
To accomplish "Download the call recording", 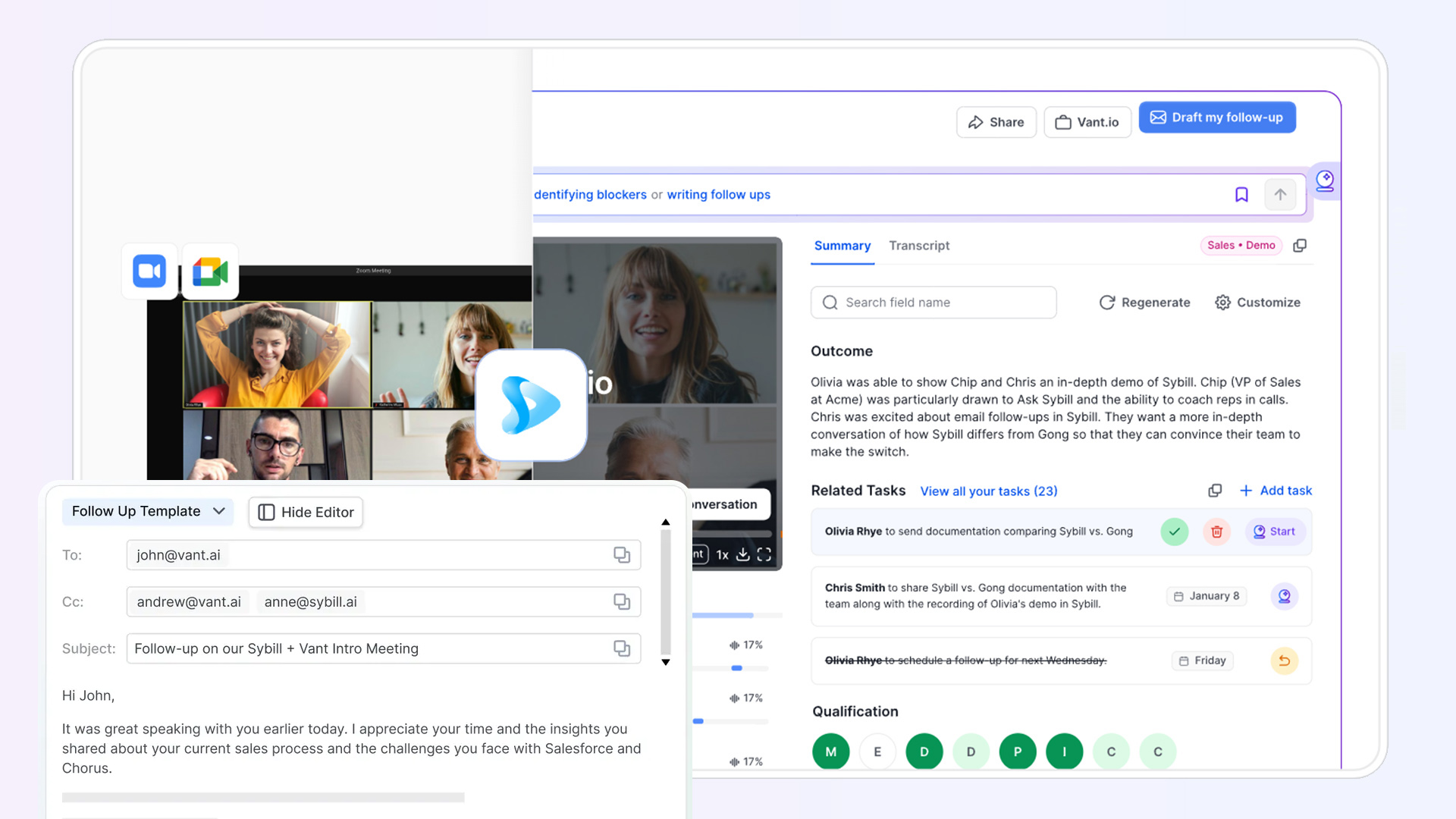I will tap(743, 554).
